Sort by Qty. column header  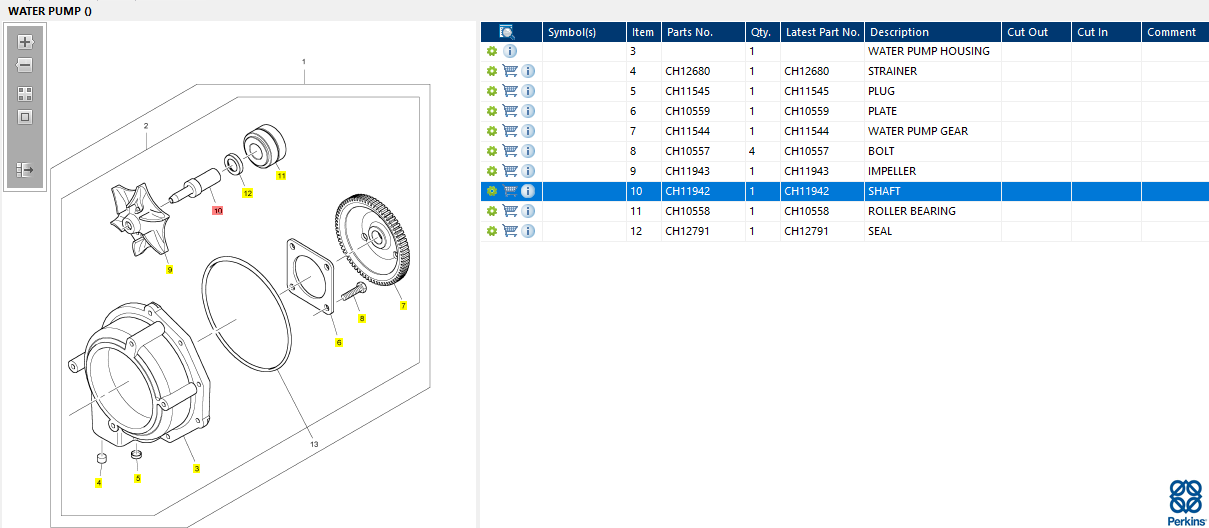click(763, 32)
